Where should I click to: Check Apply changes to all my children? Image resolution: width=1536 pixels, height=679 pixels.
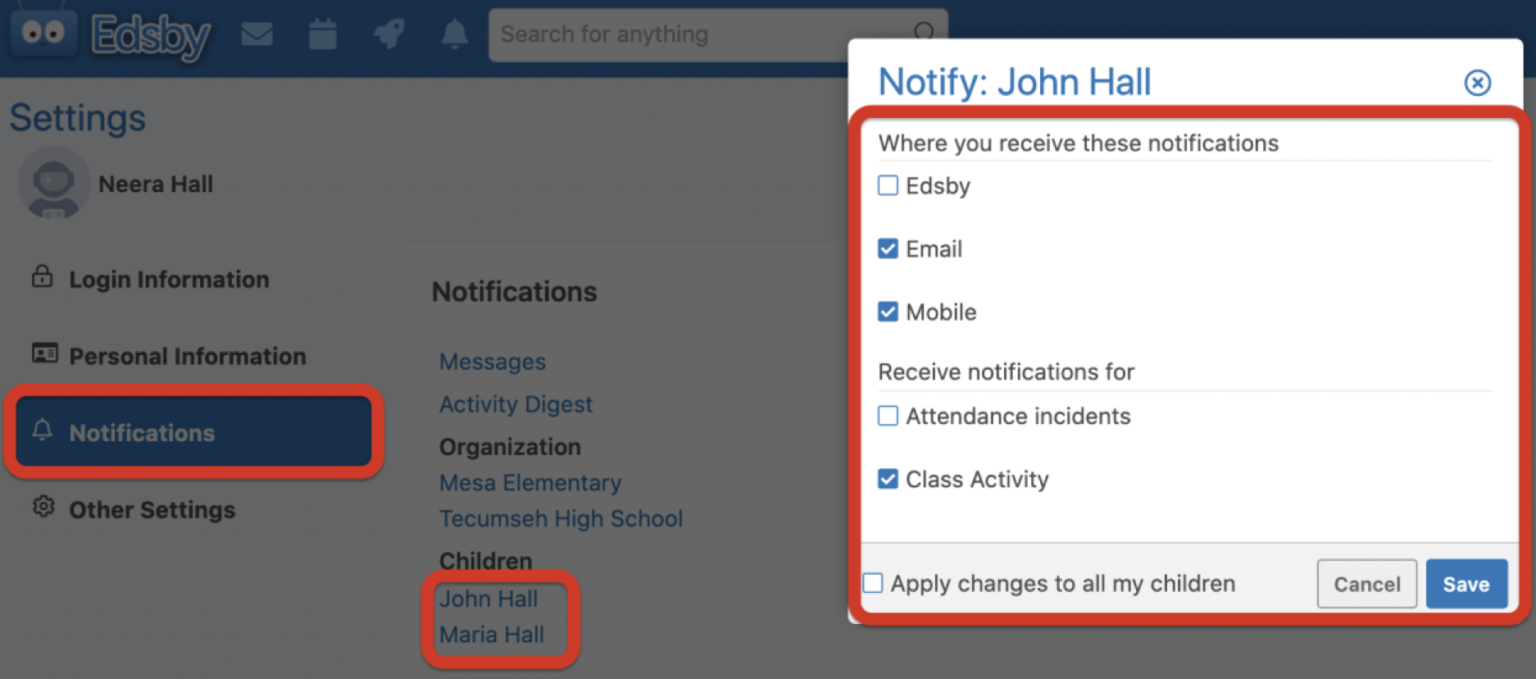[871, 582]
